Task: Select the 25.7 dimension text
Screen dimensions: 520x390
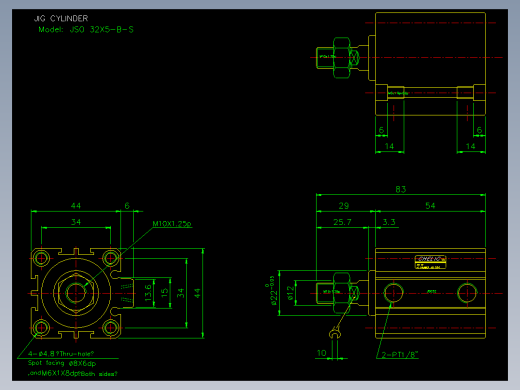Action: (x=342, y=222)
